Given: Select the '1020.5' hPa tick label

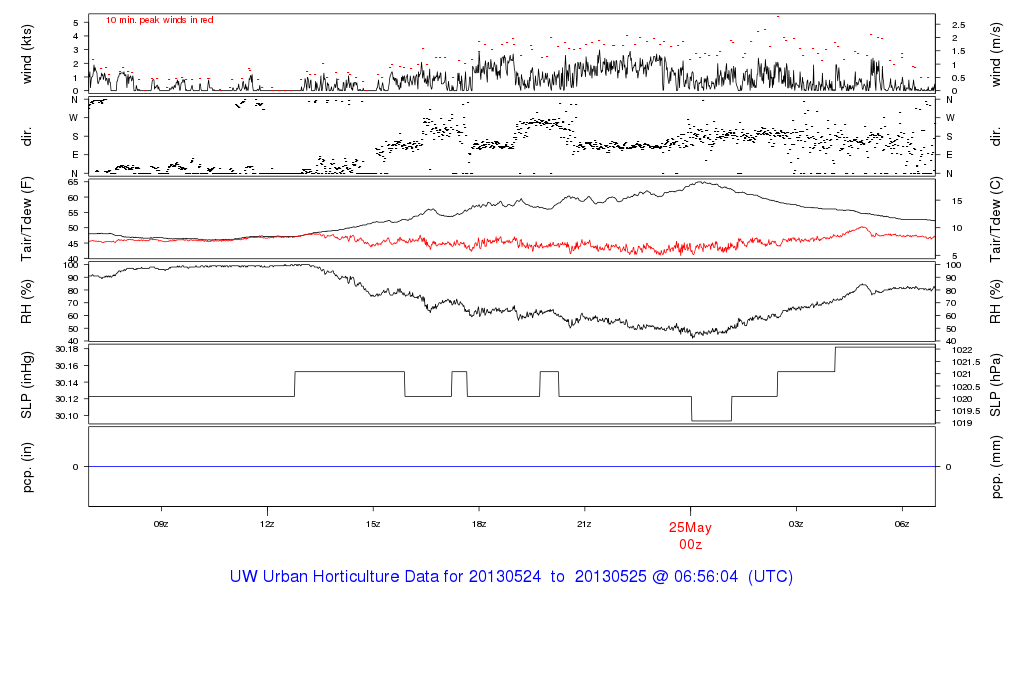Looking at the screenshot, I should tap(966, 387).
